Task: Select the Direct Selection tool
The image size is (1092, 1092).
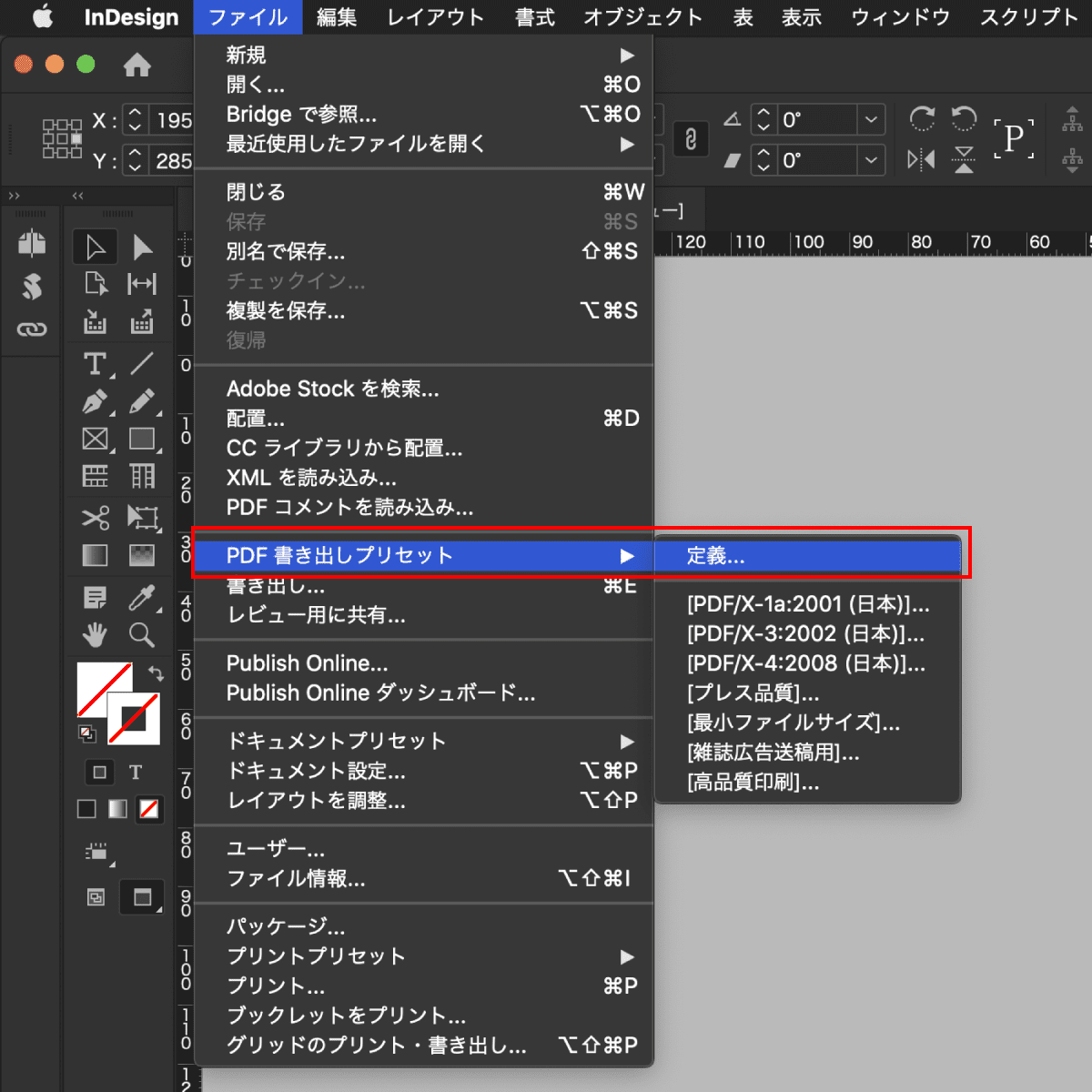Action: point(142,247)
